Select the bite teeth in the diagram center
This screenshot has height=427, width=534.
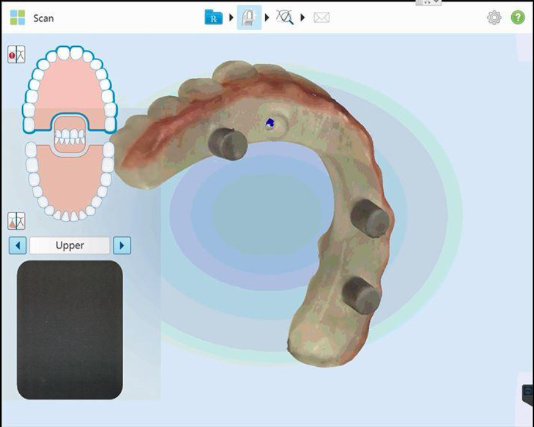coord(70,136)
